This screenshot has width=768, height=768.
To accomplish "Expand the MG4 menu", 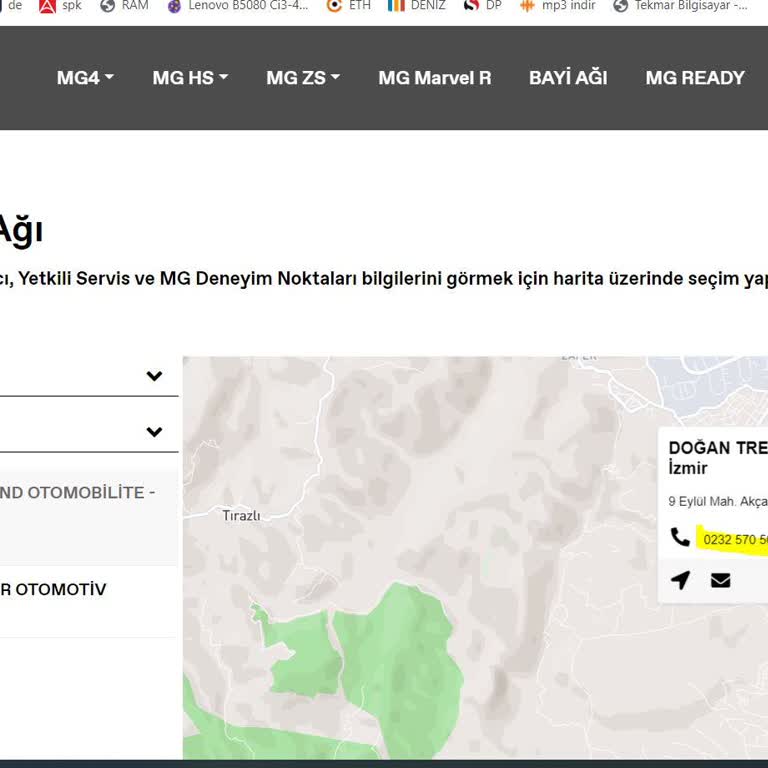I will (85, 77).
